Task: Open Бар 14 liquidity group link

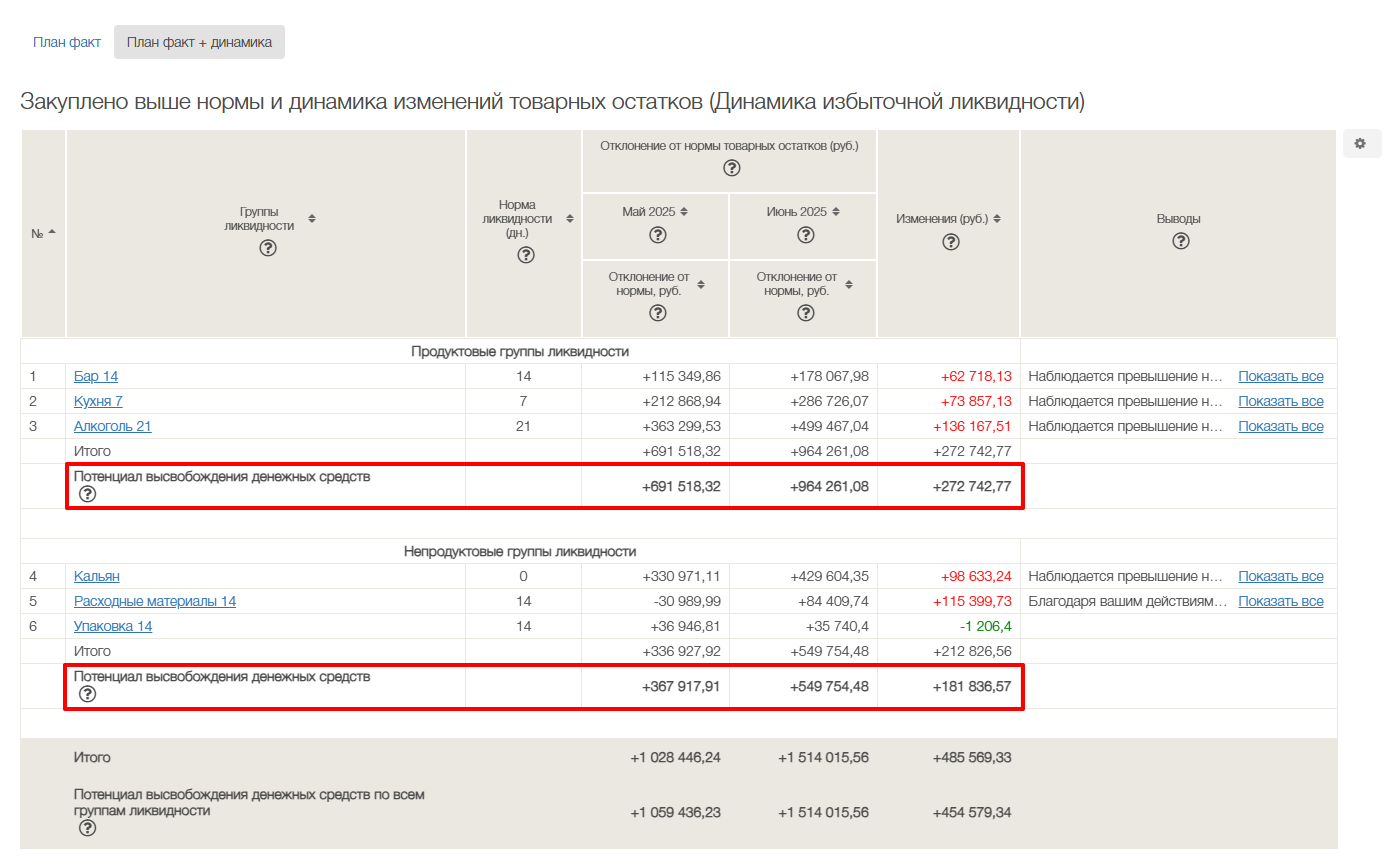Action: pyautogui.click(x=96, y=377)
